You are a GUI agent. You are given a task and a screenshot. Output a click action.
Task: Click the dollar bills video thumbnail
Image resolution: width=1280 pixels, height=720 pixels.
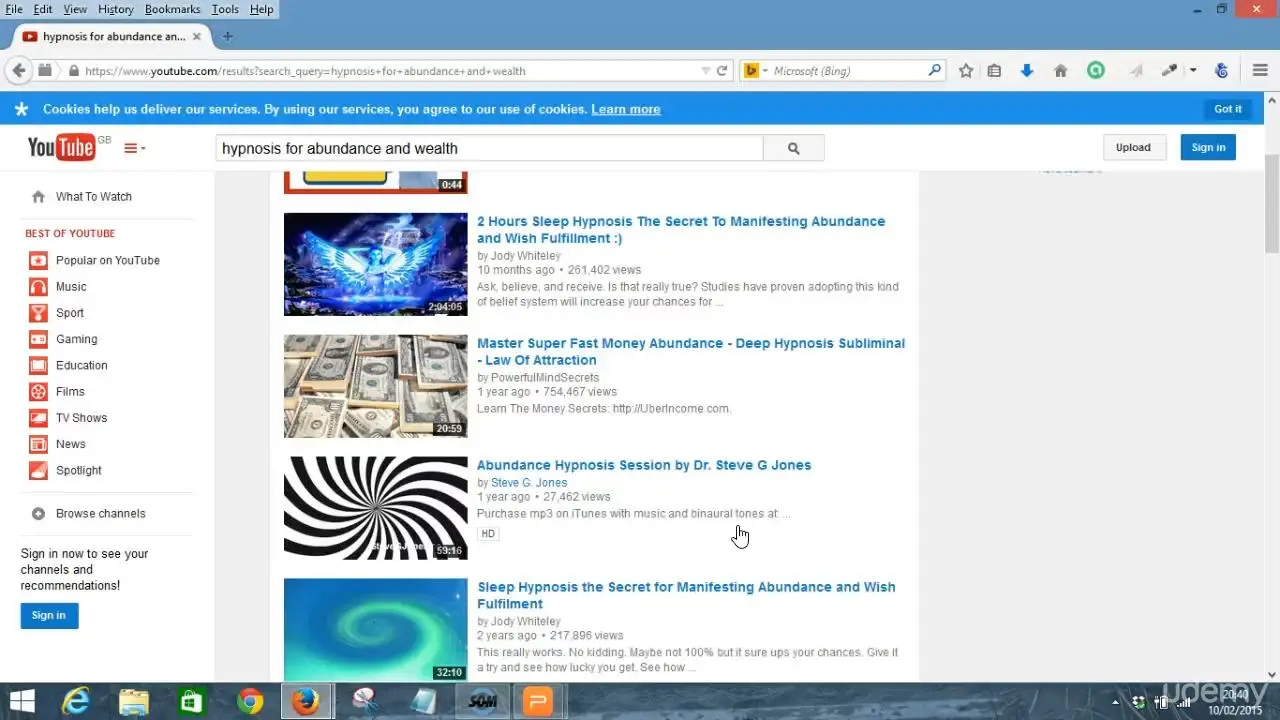pyautogui.click(x=376, y=386)
